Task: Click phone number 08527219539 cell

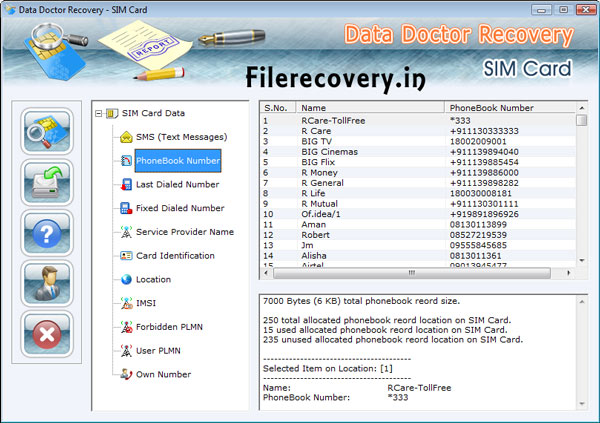Action: click(478, 235)
